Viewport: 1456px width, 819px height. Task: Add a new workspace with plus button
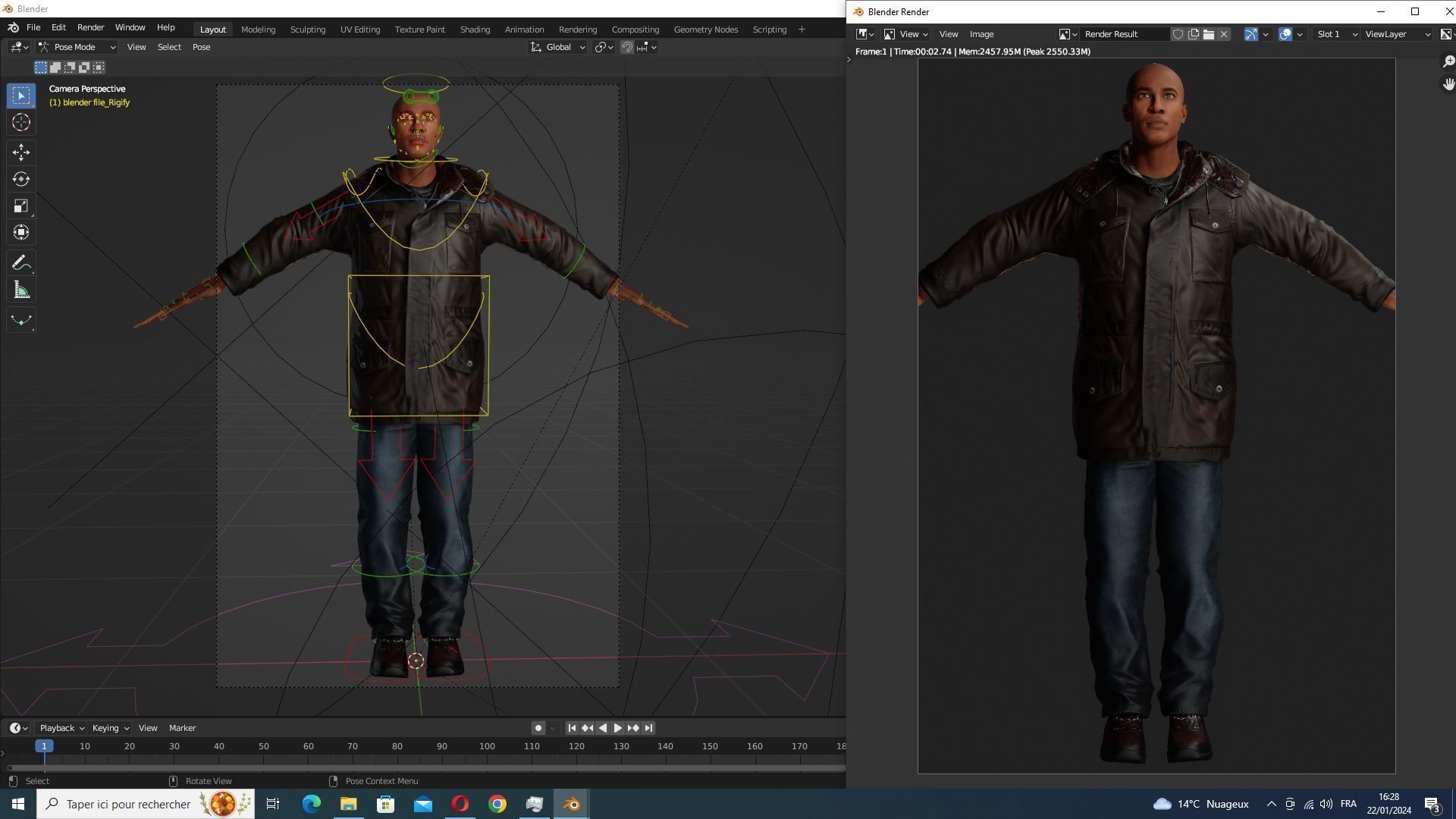pyautogui.click(x=802, y=30)
